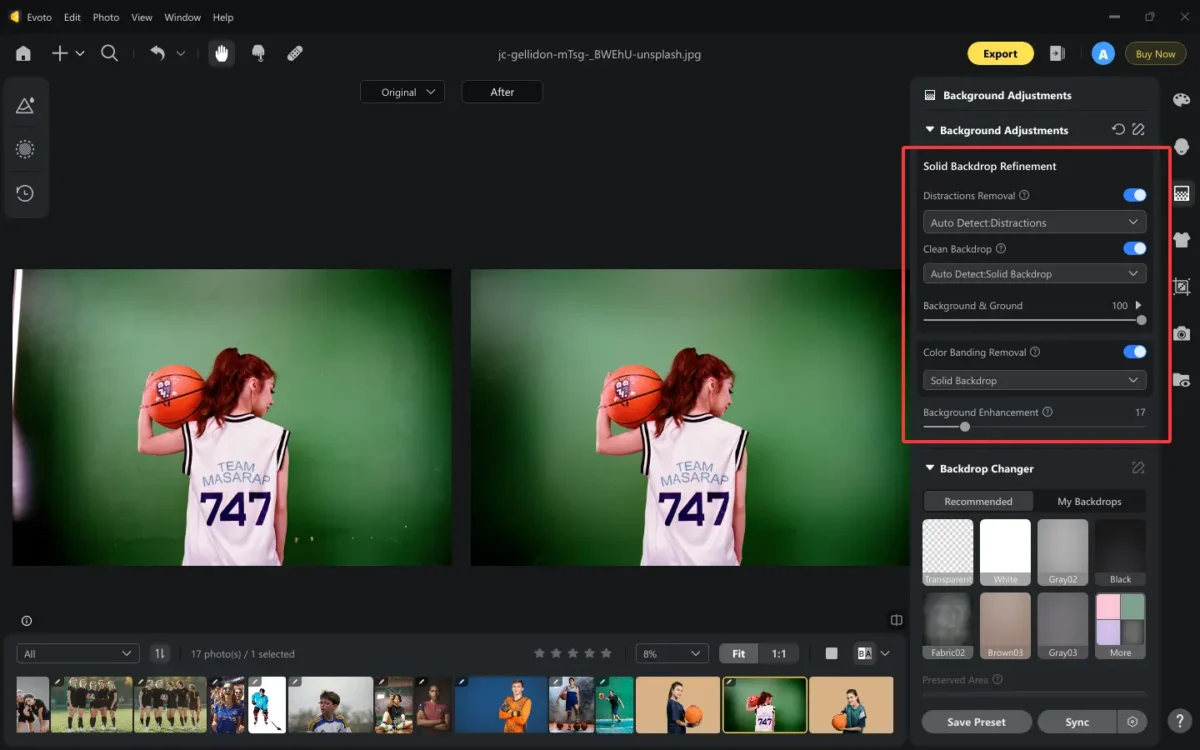Image resolution: width=1200 pixels, height=750 pixels.
Task: Open the Auto Detect:Distractions dropdown
Action: pos(1033,222)
